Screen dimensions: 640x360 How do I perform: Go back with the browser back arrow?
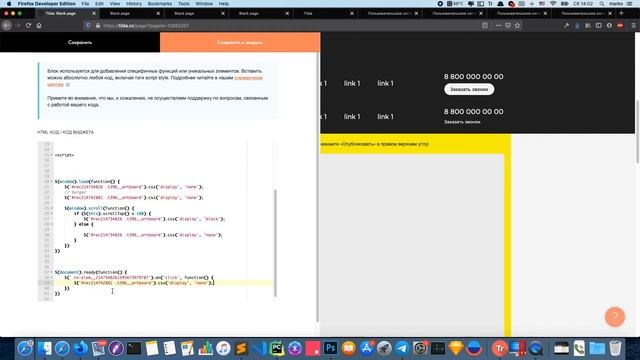coord(7,25)
